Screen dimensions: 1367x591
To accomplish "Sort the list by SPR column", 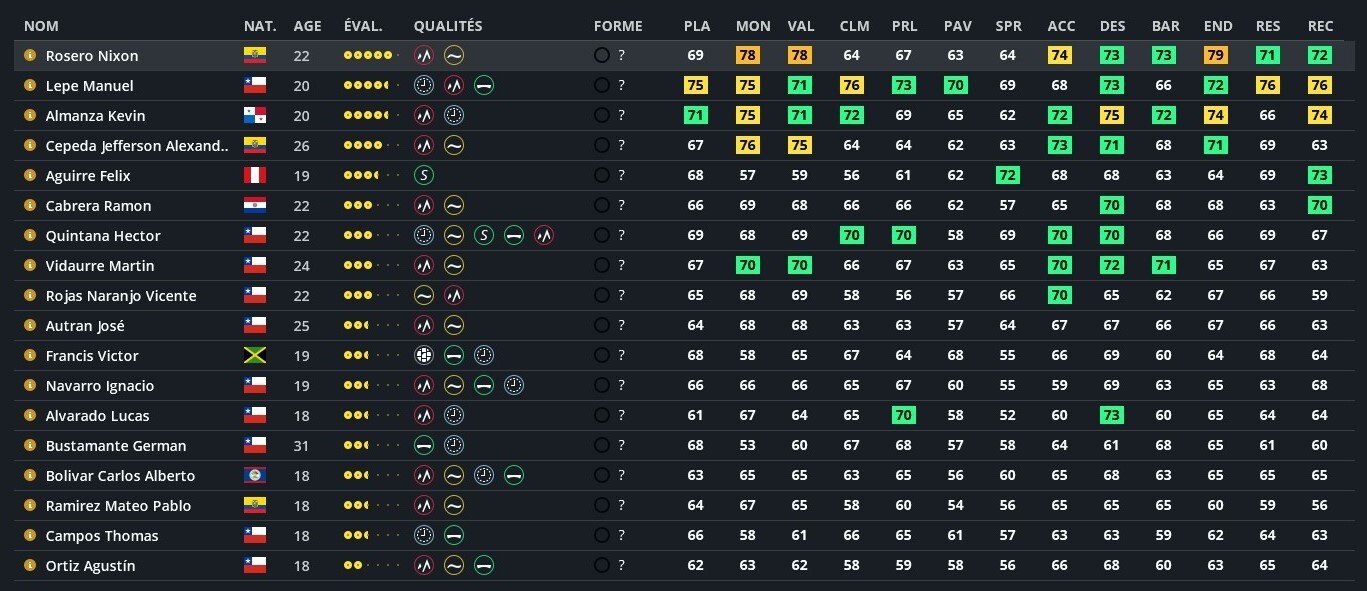I will click(x=1008, y=26).
